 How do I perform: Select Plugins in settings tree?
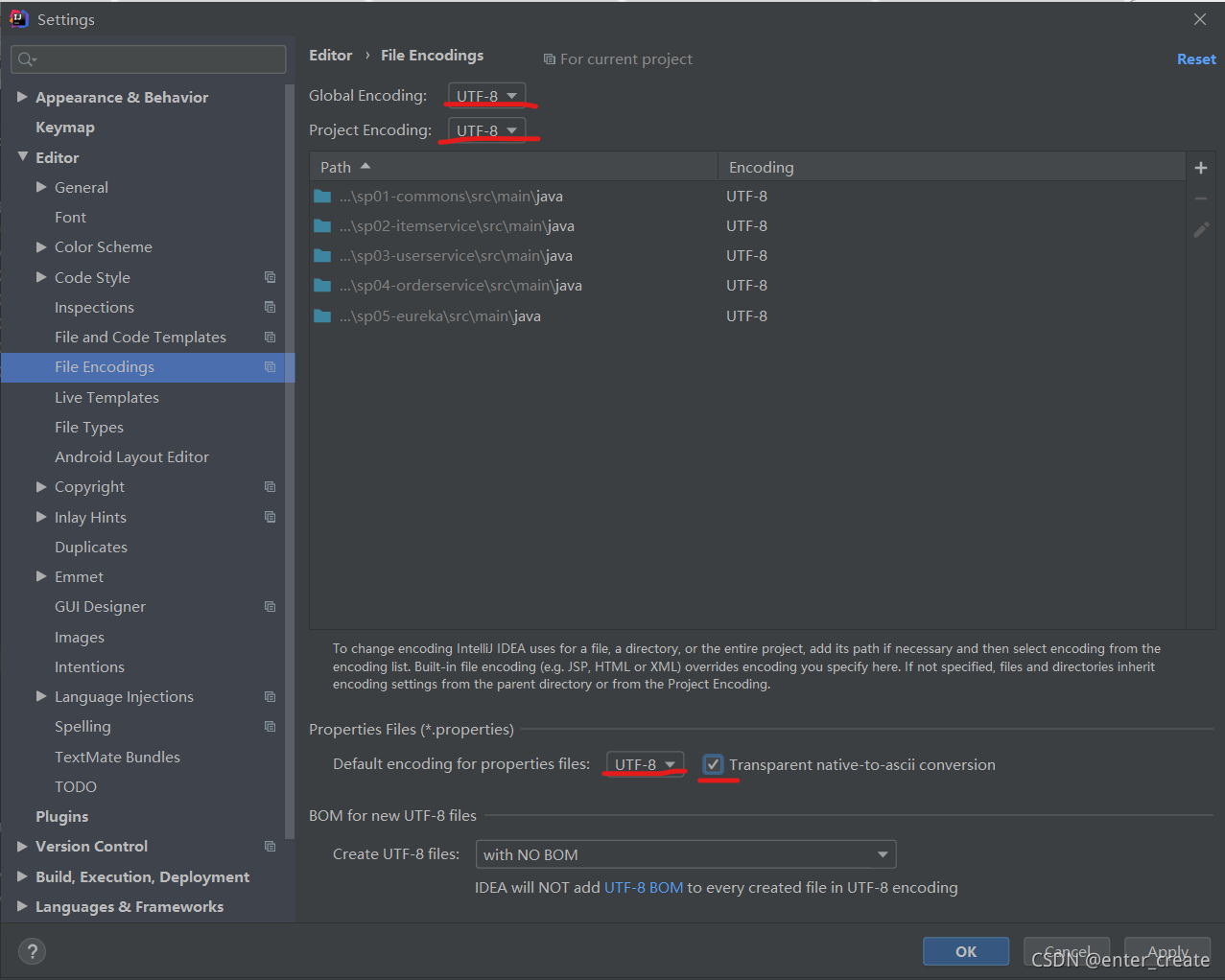point(61,817)
